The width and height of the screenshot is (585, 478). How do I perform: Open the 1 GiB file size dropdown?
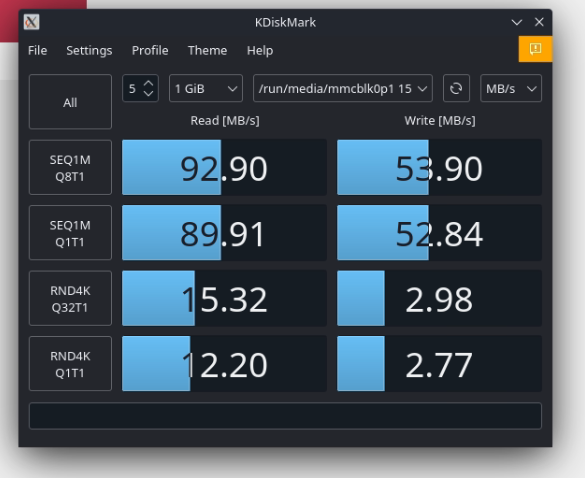point(206,88)
